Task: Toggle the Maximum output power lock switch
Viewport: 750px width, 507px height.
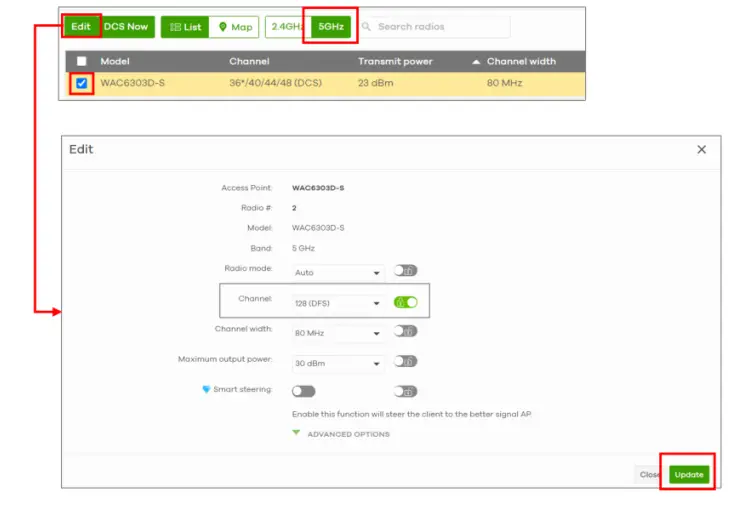Action: (406, 362)
